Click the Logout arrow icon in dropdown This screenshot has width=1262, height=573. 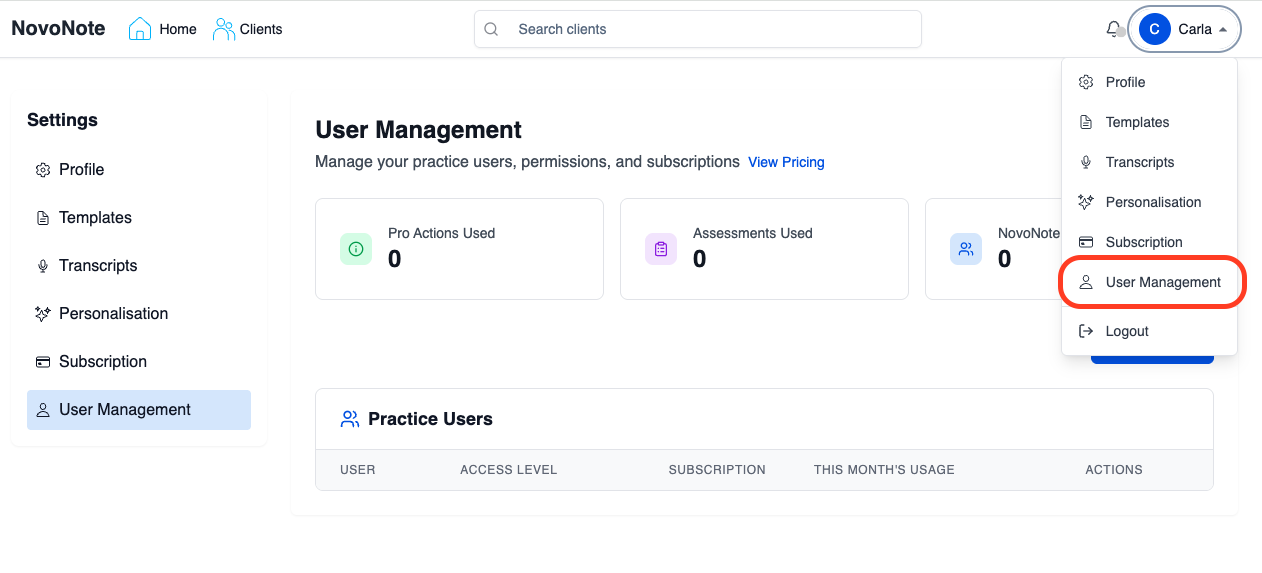(x=1086, y=331)
